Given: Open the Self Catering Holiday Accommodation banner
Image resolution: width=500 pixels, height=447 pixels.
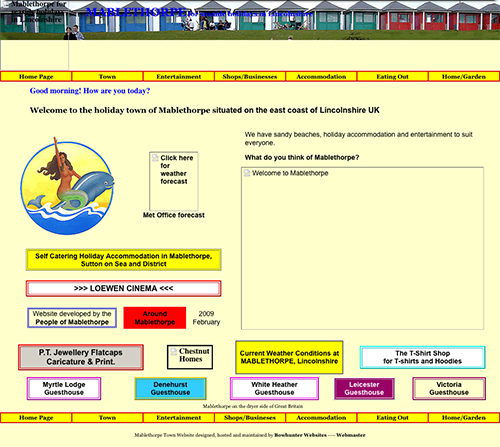Looking at the screenshot, I should click(x=124, y=260).
